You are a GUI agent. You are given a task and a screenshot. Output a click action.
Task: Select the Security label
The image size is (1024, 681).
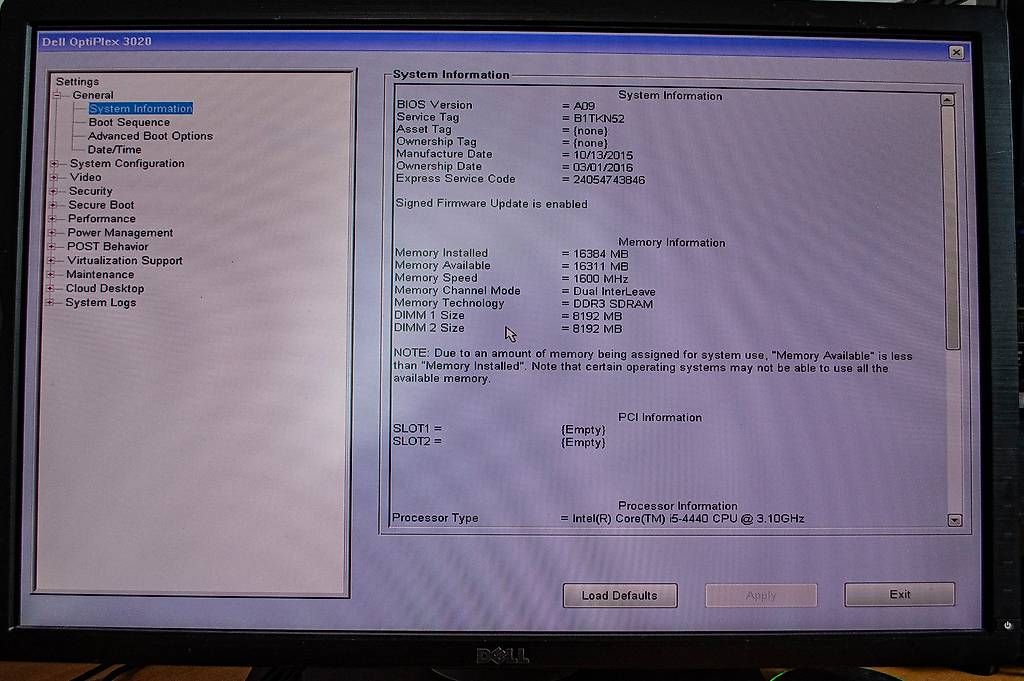click(91, 191)
